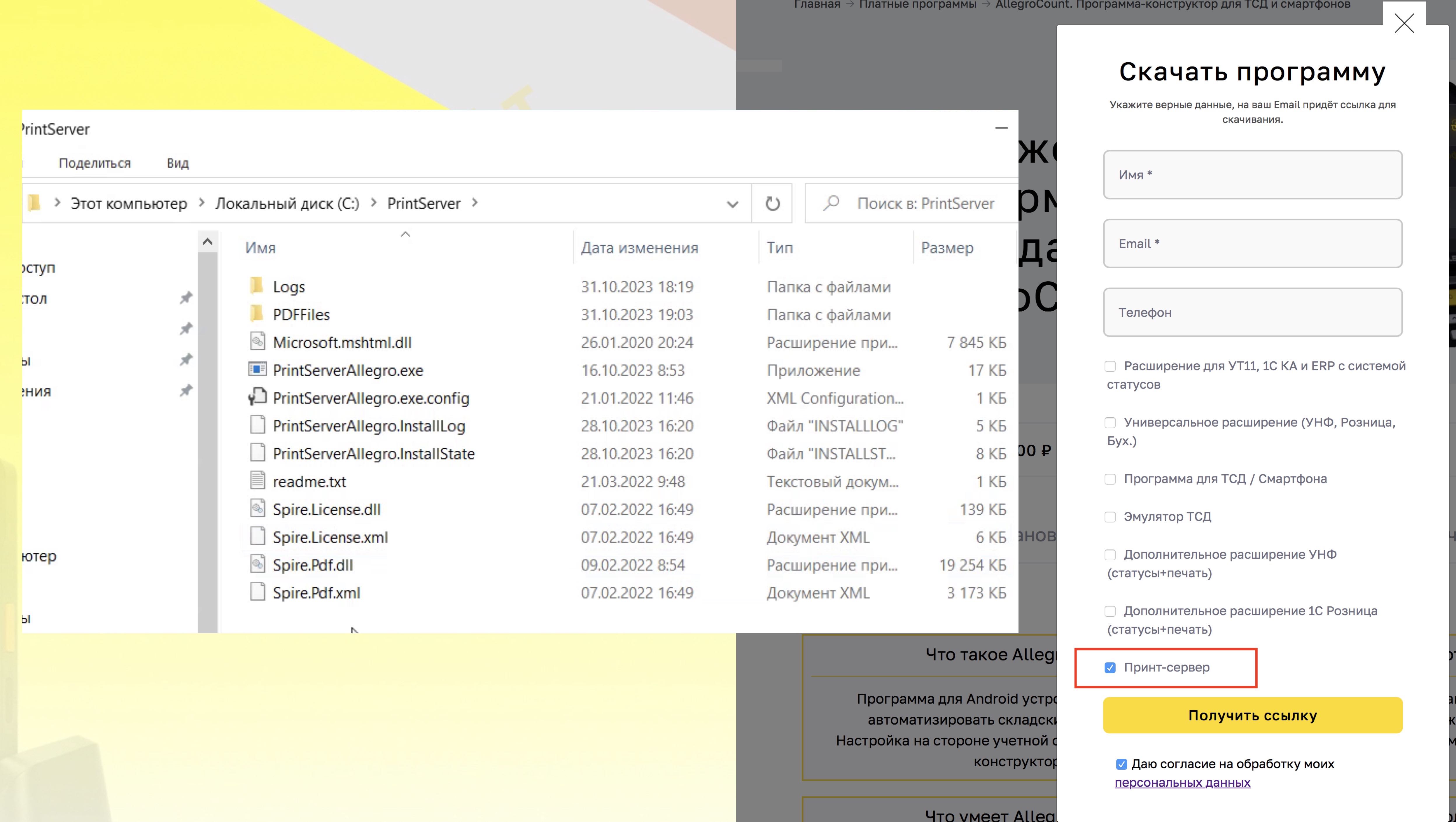Screen dimensions: 1456x822
Task: Expand the chevron after Этот компьютер
Action: [x=201, y=203]
